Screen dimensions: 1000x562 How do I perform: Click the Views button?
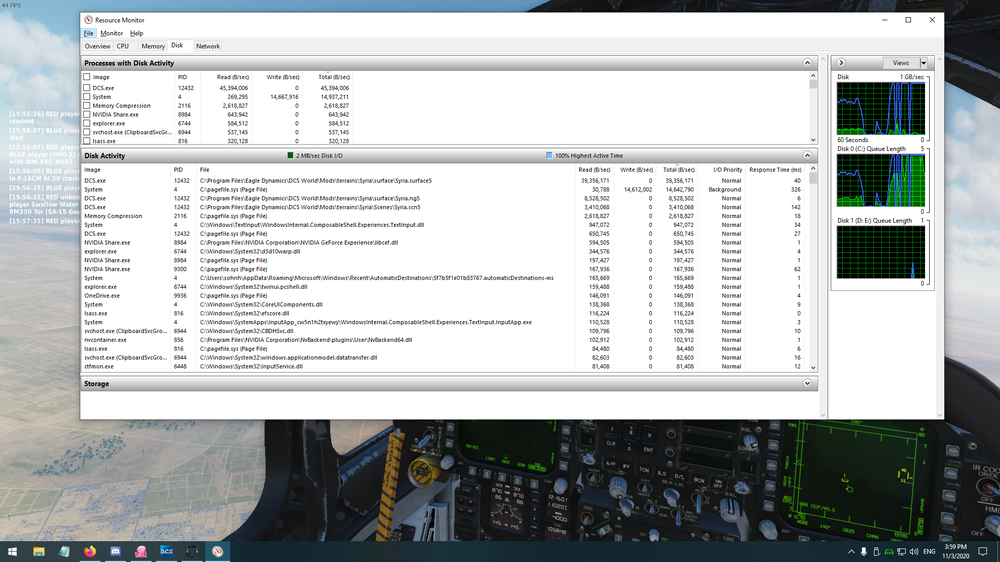point(901,63)
